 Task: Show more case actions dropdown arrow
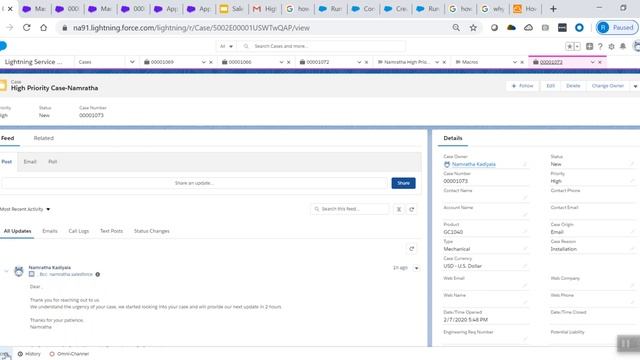tap(635, 86)
